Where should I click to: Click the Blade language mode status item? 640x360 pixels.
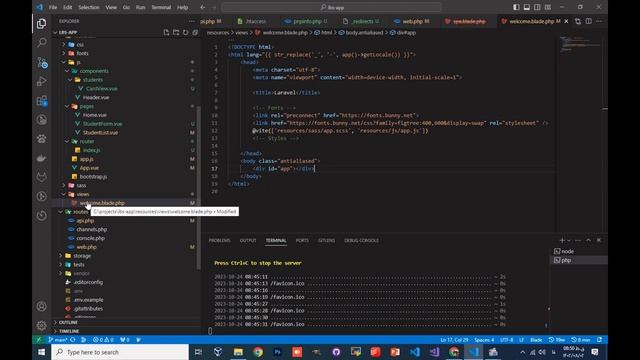[x=536, y=340]
